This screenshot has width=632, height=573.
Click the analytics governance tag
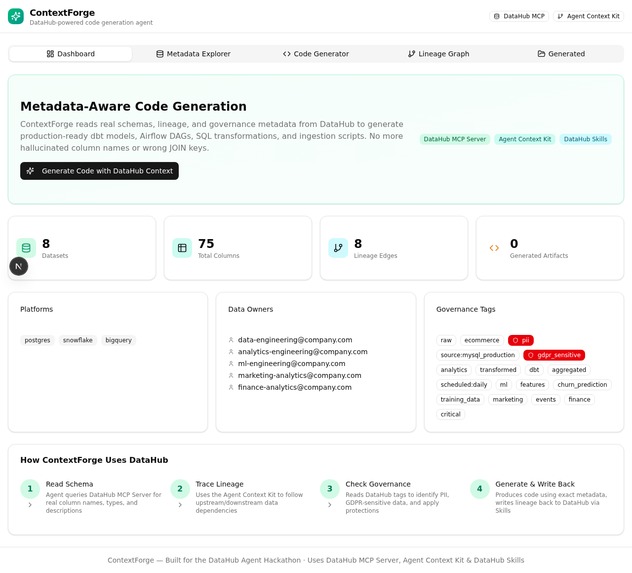pos(454,370)
